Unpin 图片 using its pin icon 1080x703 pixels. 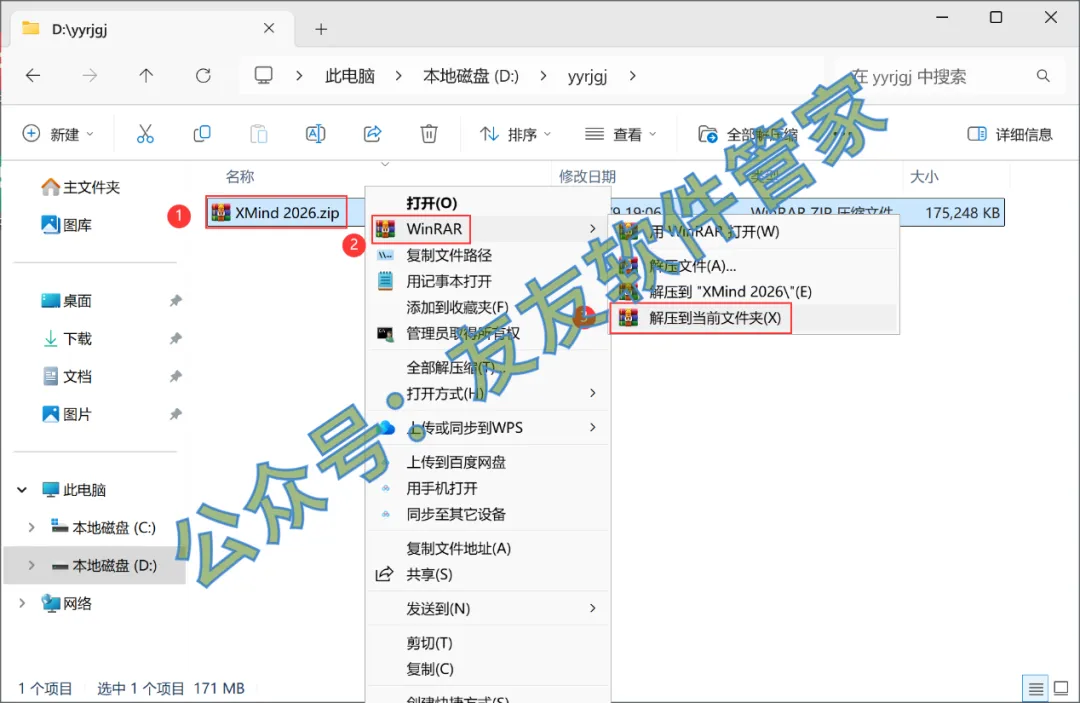pos(176,415)
